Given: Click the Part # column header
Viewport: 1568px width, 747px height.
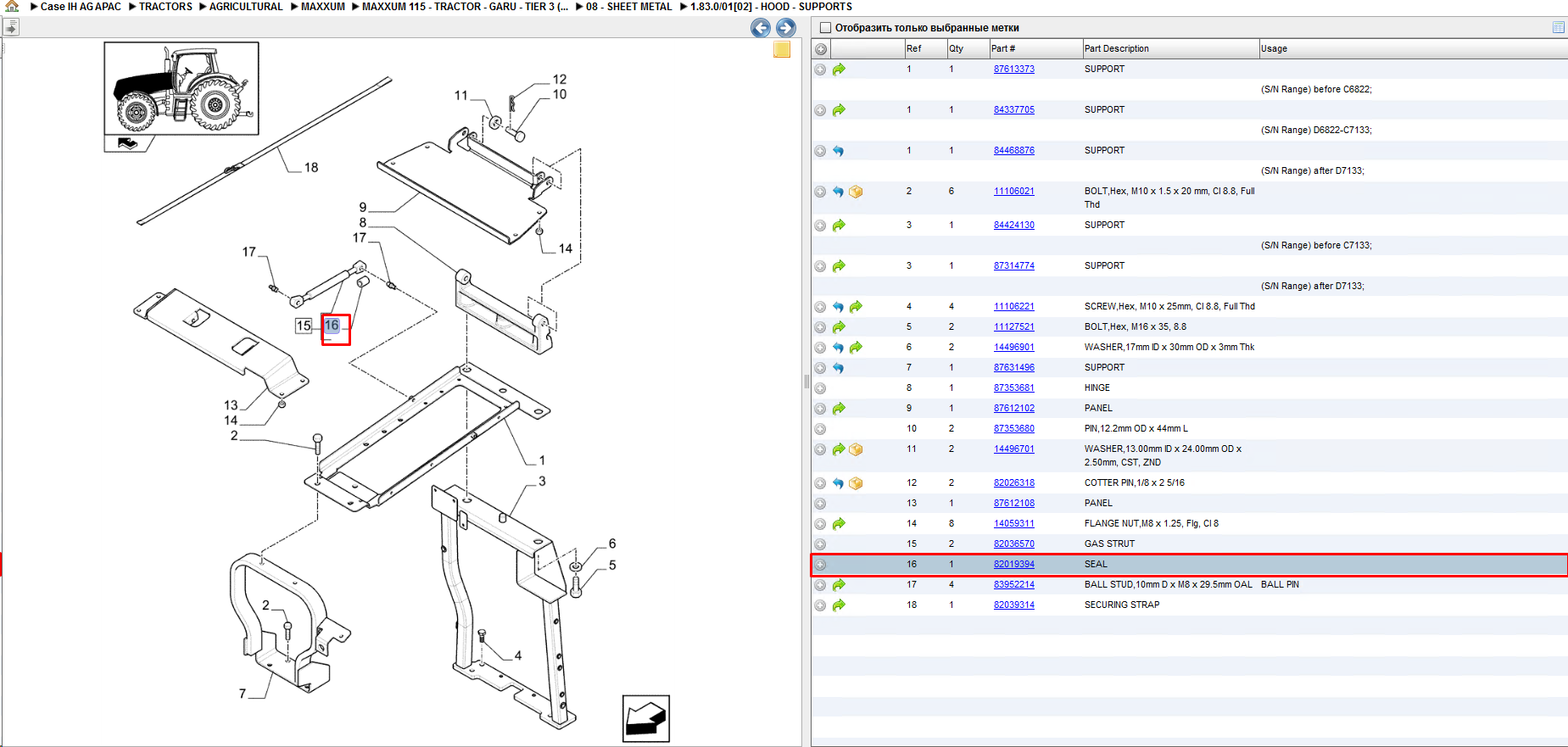Looking at the screenshot, I should pos(1035,49).
